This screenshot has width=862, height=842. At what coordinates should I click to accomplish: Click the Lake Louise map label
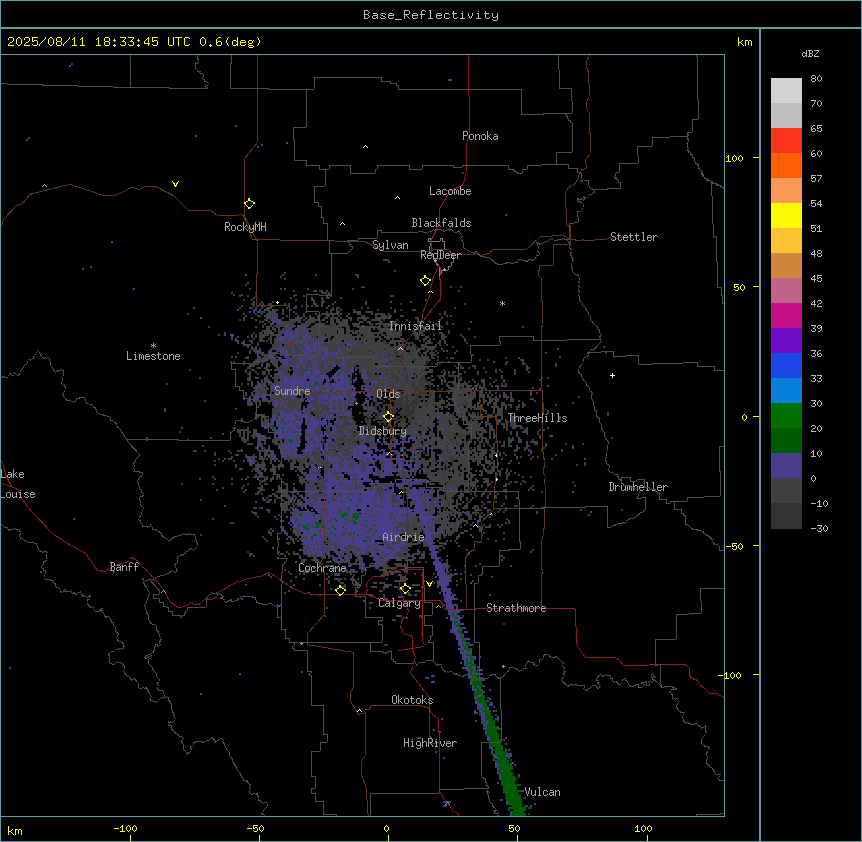coord(16,484)
